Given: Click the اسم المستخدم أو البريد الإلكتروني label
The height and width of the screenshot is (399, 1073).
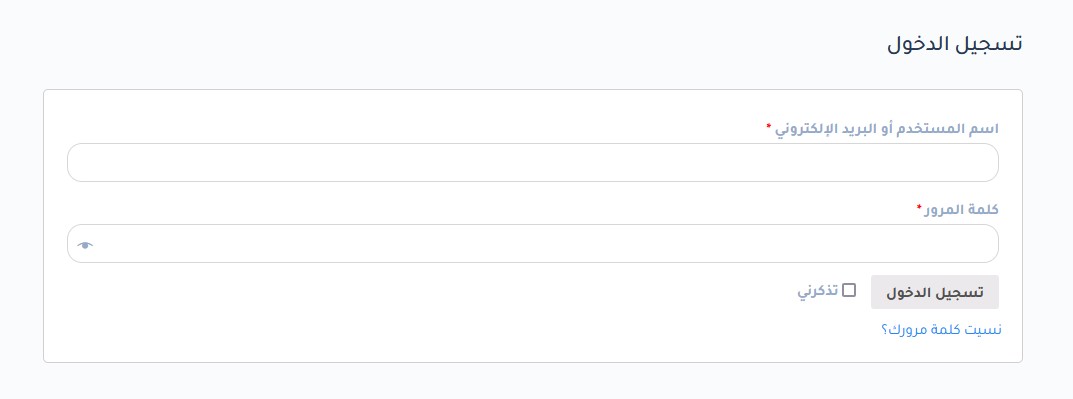Looking at the screenshot, I should 886,129.
